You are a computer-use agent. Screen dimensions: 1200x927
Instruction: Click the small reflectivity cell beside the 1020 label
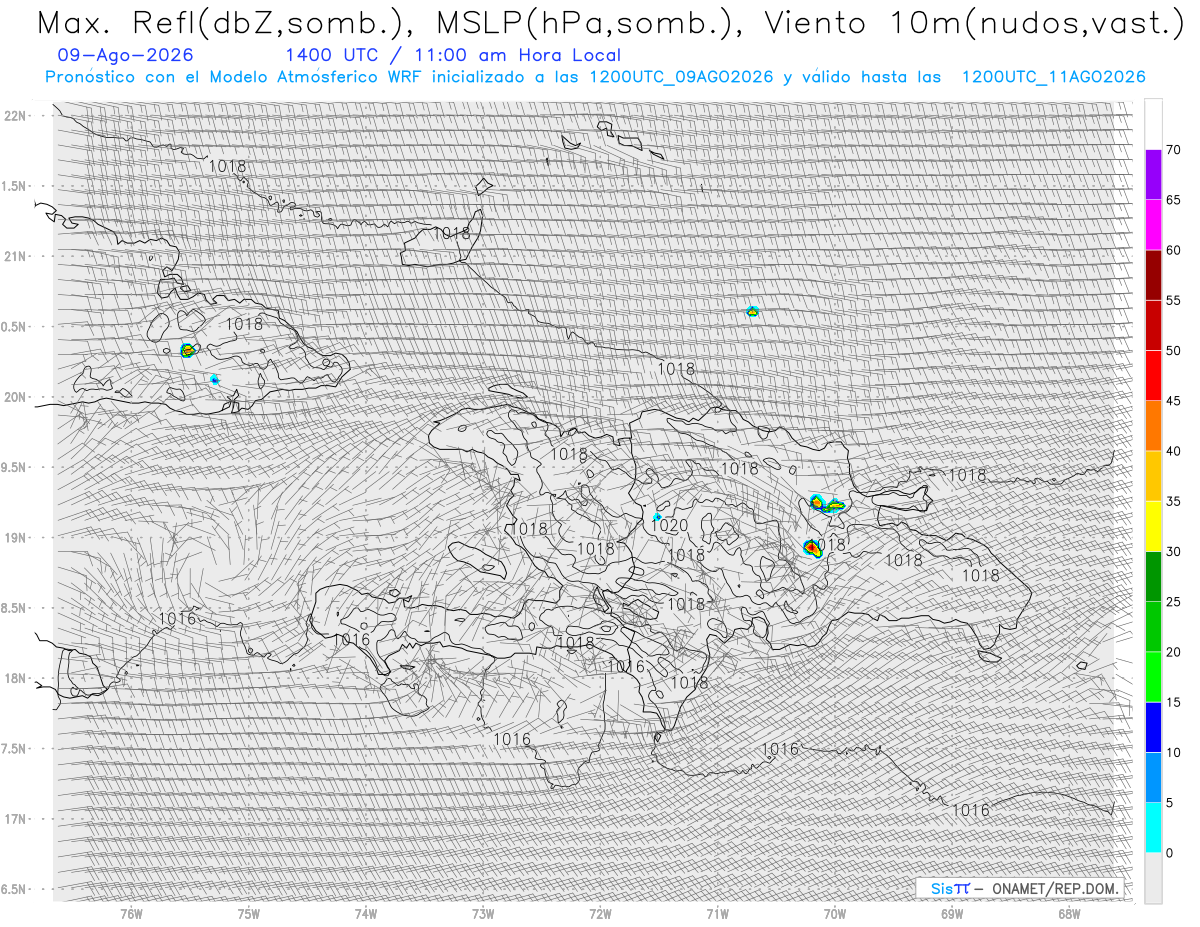tap(657, 517)
